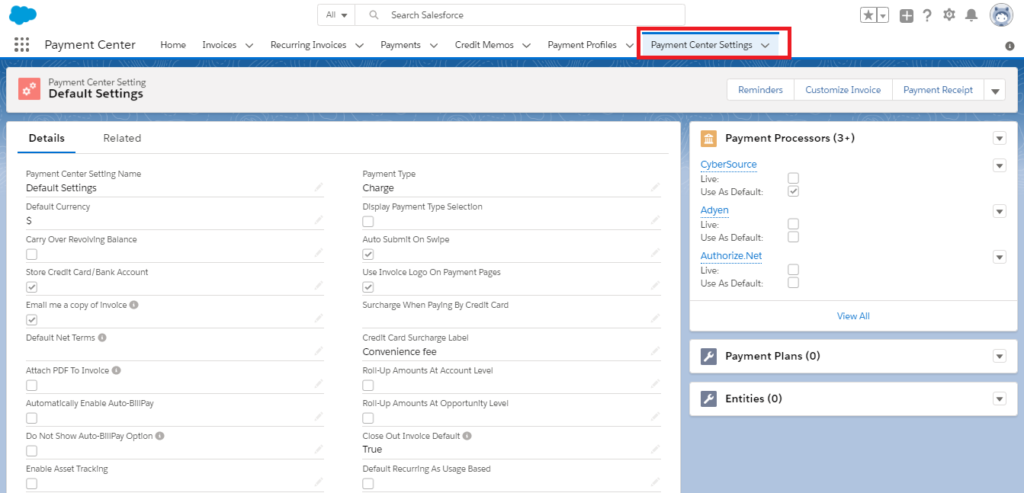Click the pencil icon next to Payment Type
Viewport: 1024px width, 493px height.
pos(655,187)
